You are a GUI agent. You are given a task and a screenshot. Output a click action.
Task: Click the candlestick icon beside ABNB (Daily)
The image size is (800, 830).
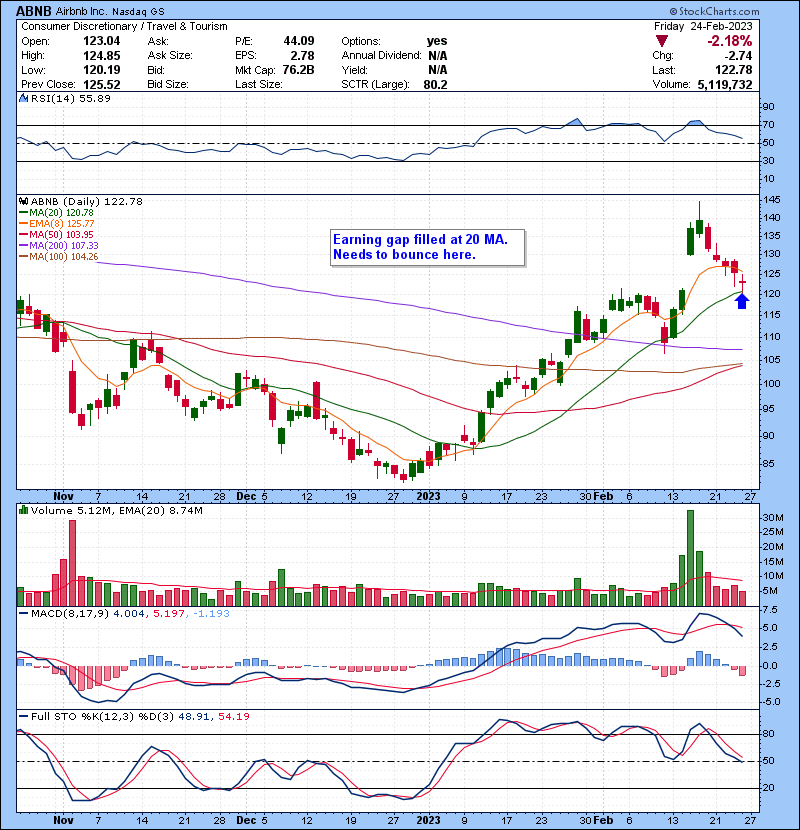pos(24,201)
